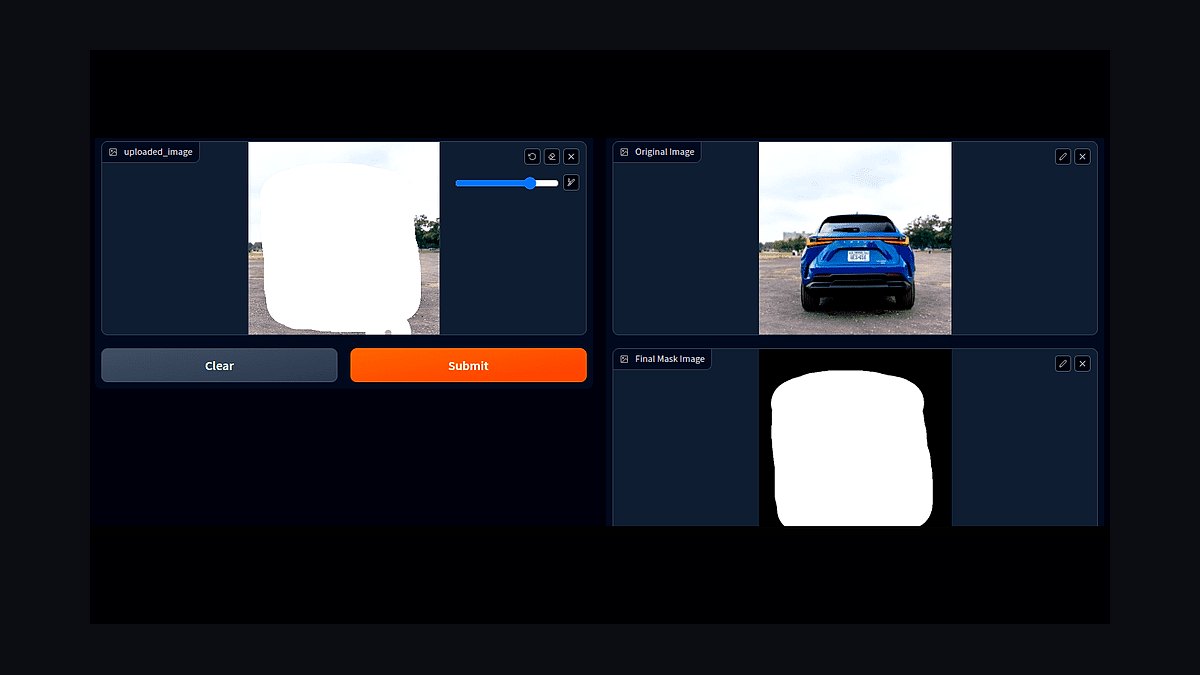Click the painted mask canvas in uploaded_image

click(x=344, y=238)
